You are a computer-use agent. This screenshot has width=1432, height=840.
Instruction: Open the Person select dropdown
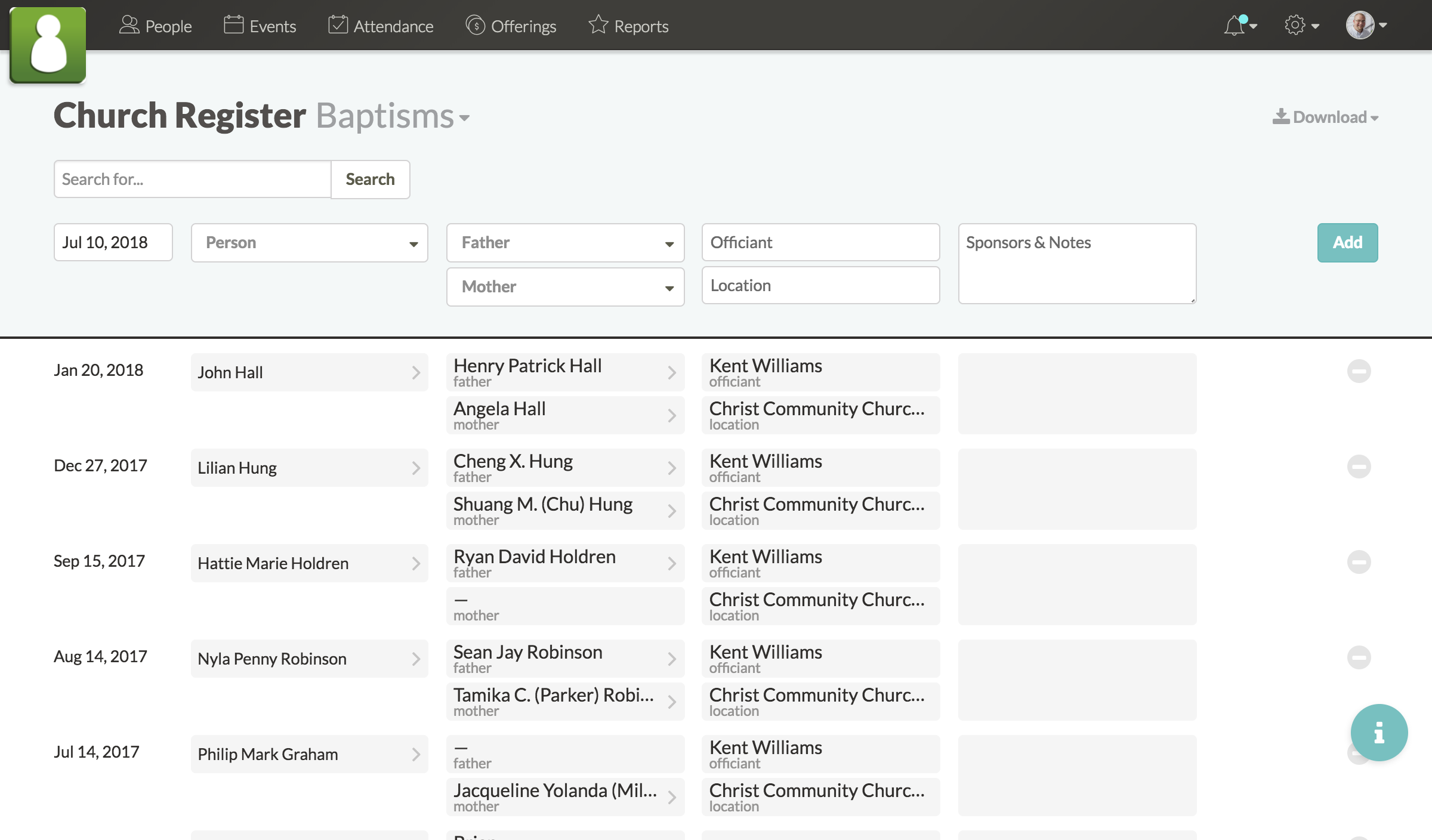pyautogui.click(x=309, y=242)
